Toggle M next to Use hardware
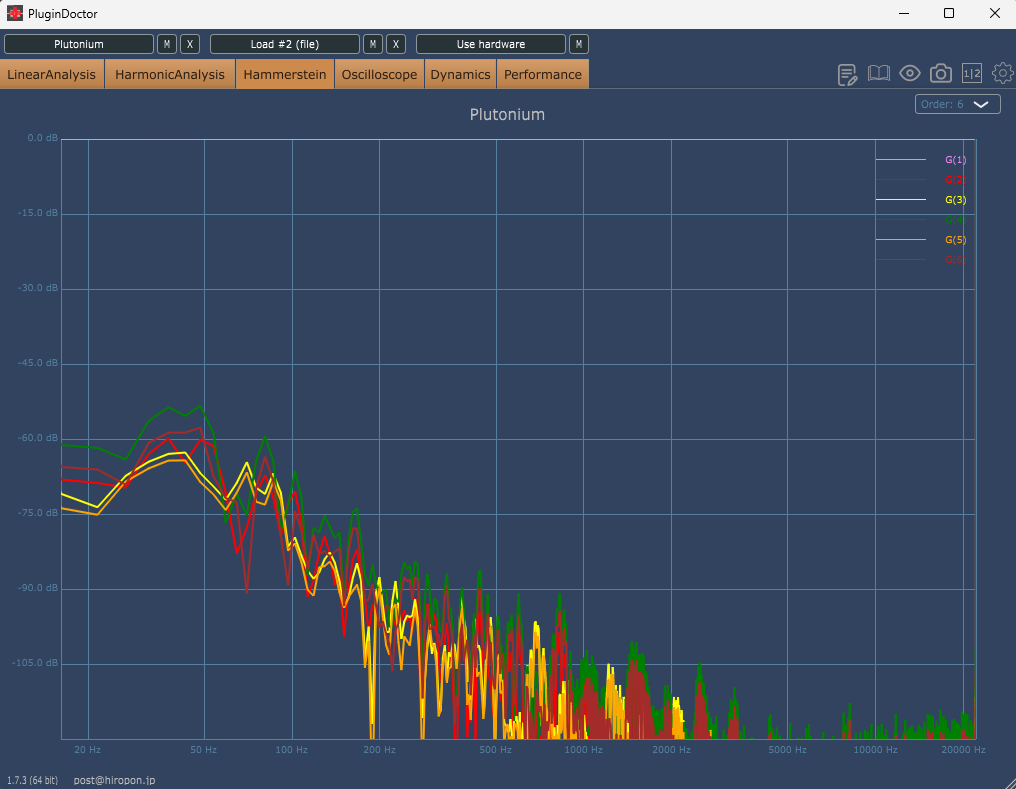 [x=579, y=44]
